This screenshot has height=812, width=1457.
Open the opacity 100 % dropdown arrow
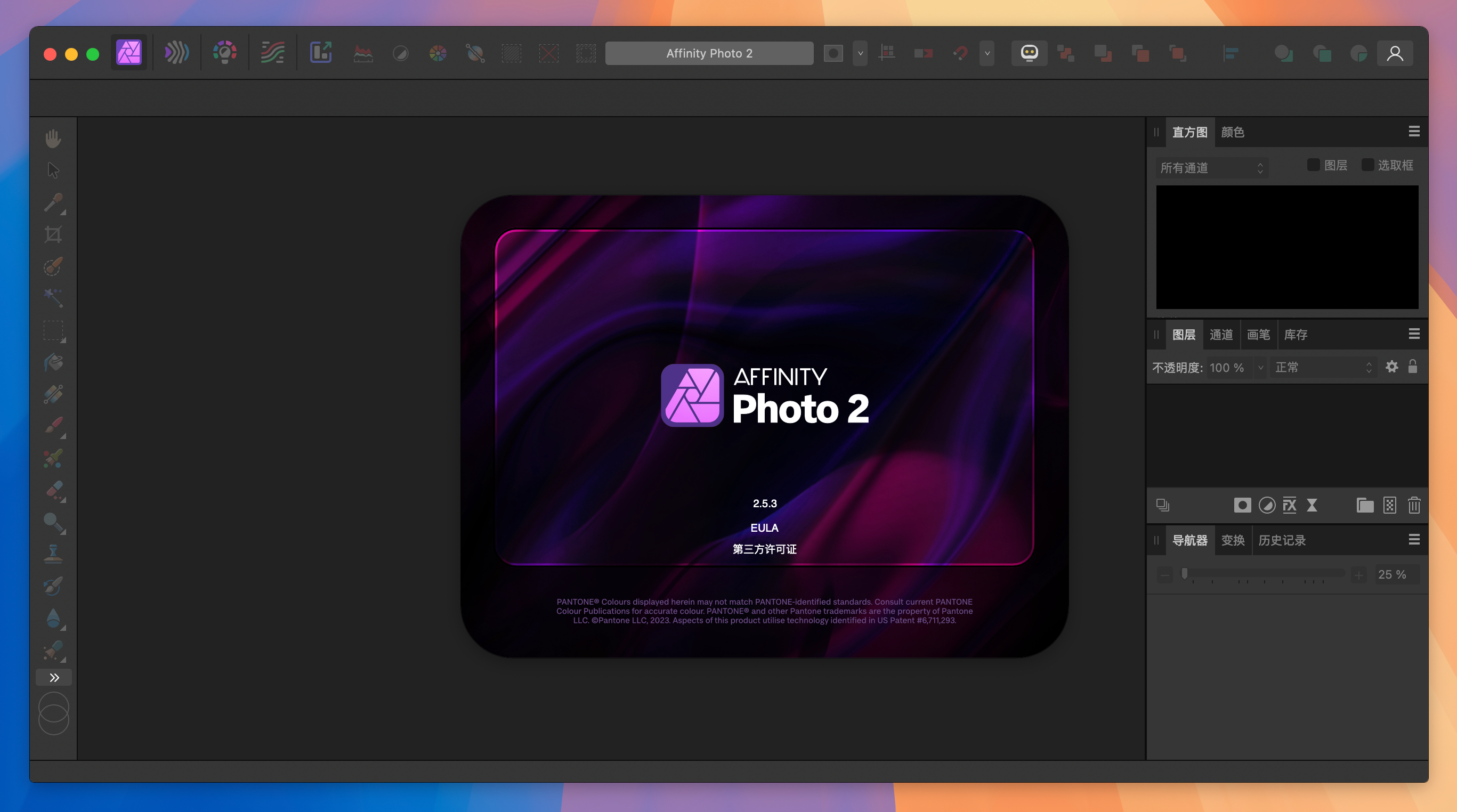(1260, 368)
